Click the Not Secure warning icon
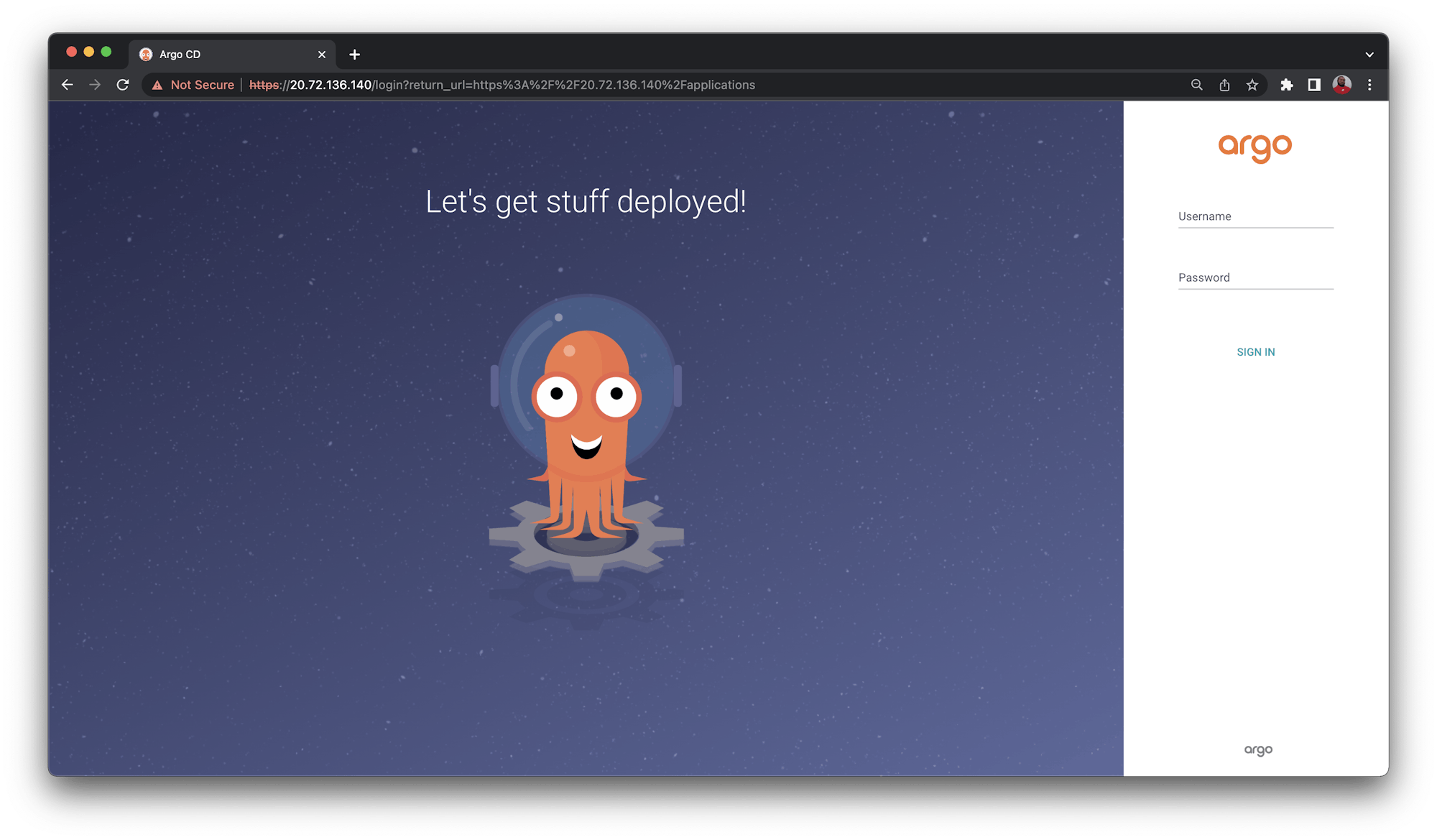1437x840 pixels. point(157,85)
